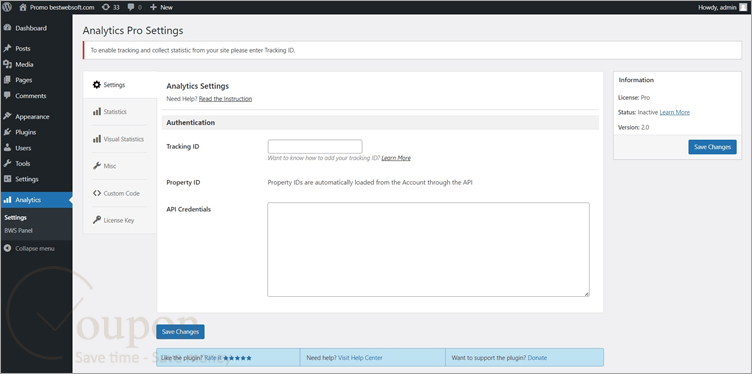This screenshot has width=752, height=374.
Task: Open Visit Help Center link
Action: click(x=360, y=358)
